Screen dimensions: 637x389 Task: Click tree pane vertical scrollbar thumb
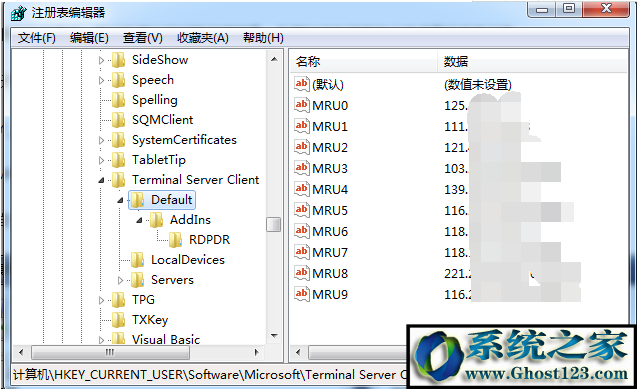(273, 224)
